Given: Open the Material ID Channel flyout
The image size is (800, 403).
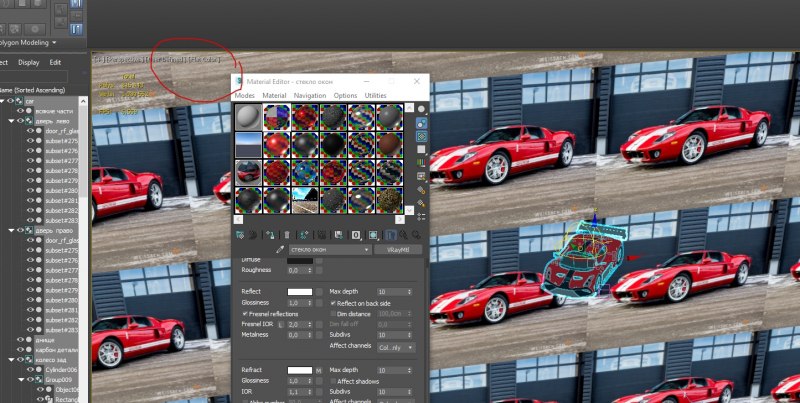Looking at the screenshot, I should coord(356,235).
